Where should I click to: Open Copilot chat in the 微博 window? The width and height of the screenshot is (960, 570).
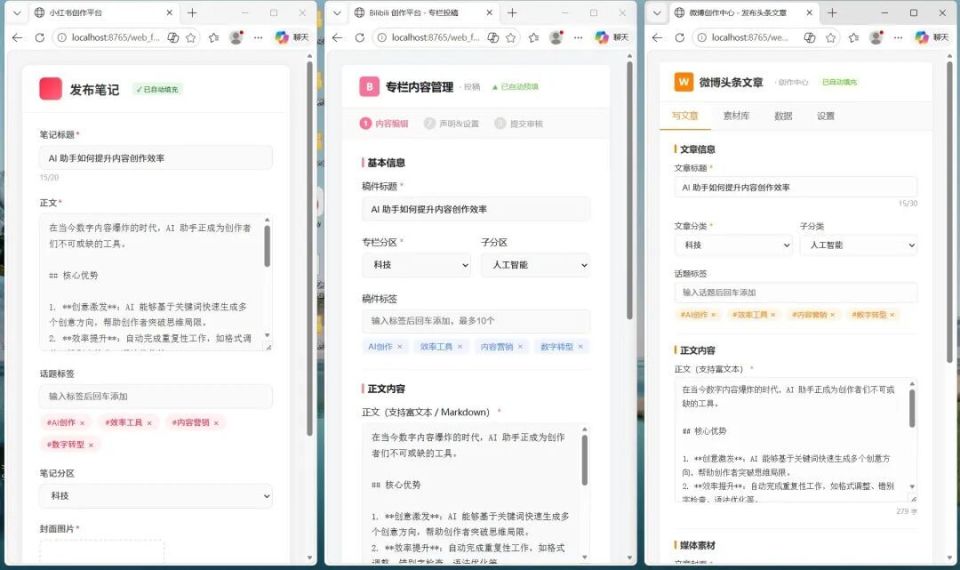click(932, 38)
